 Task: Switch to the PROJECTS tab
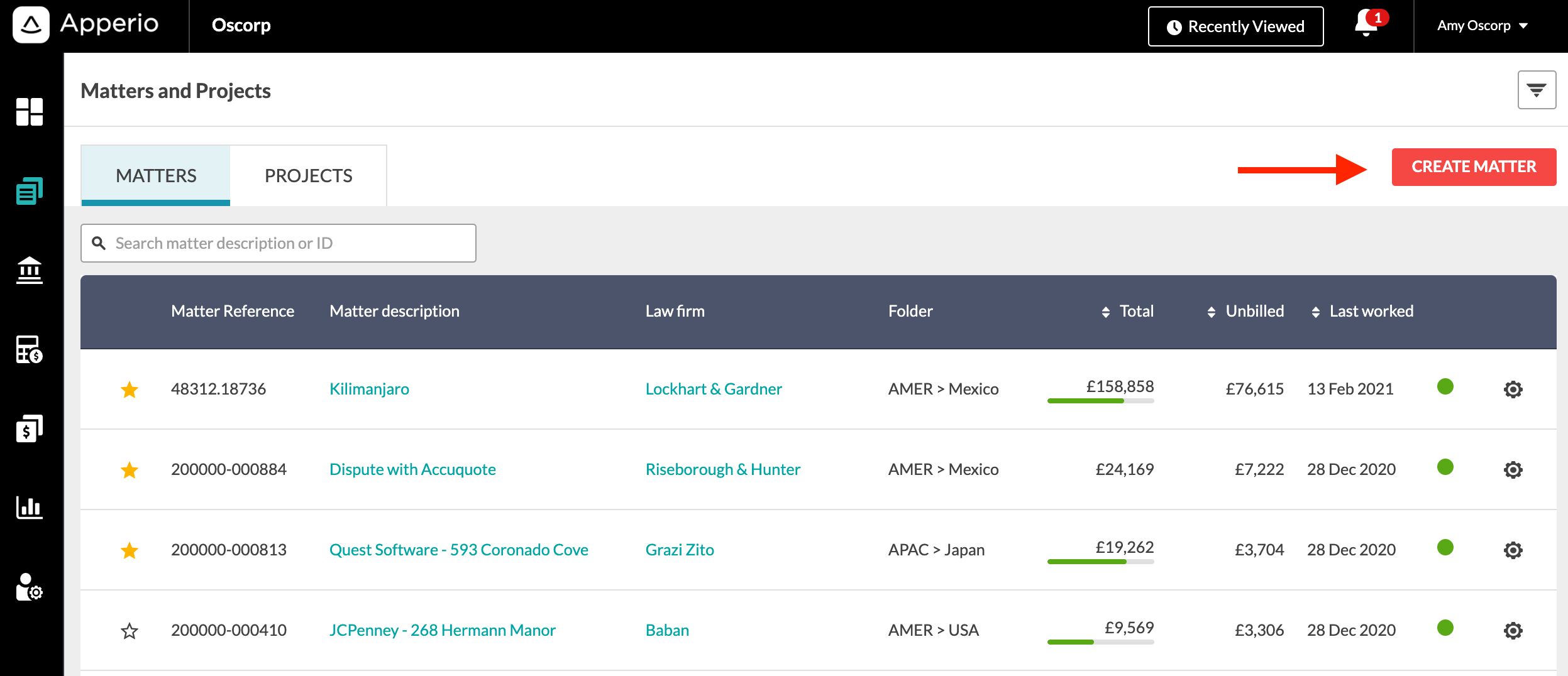(308, 176)
